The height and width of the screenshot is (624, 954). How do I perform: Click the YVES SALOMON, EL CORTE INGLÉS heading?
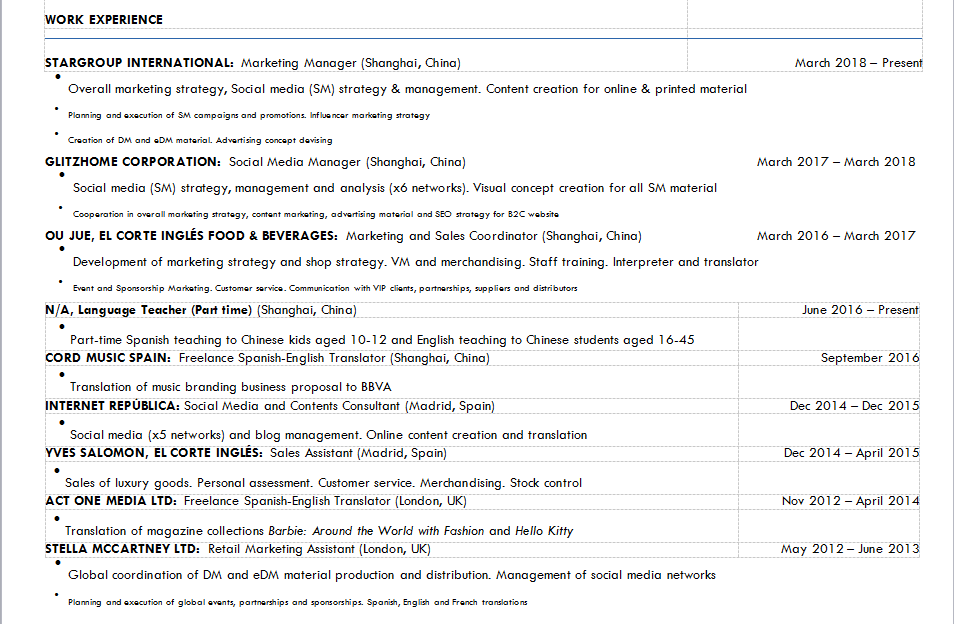154,453
